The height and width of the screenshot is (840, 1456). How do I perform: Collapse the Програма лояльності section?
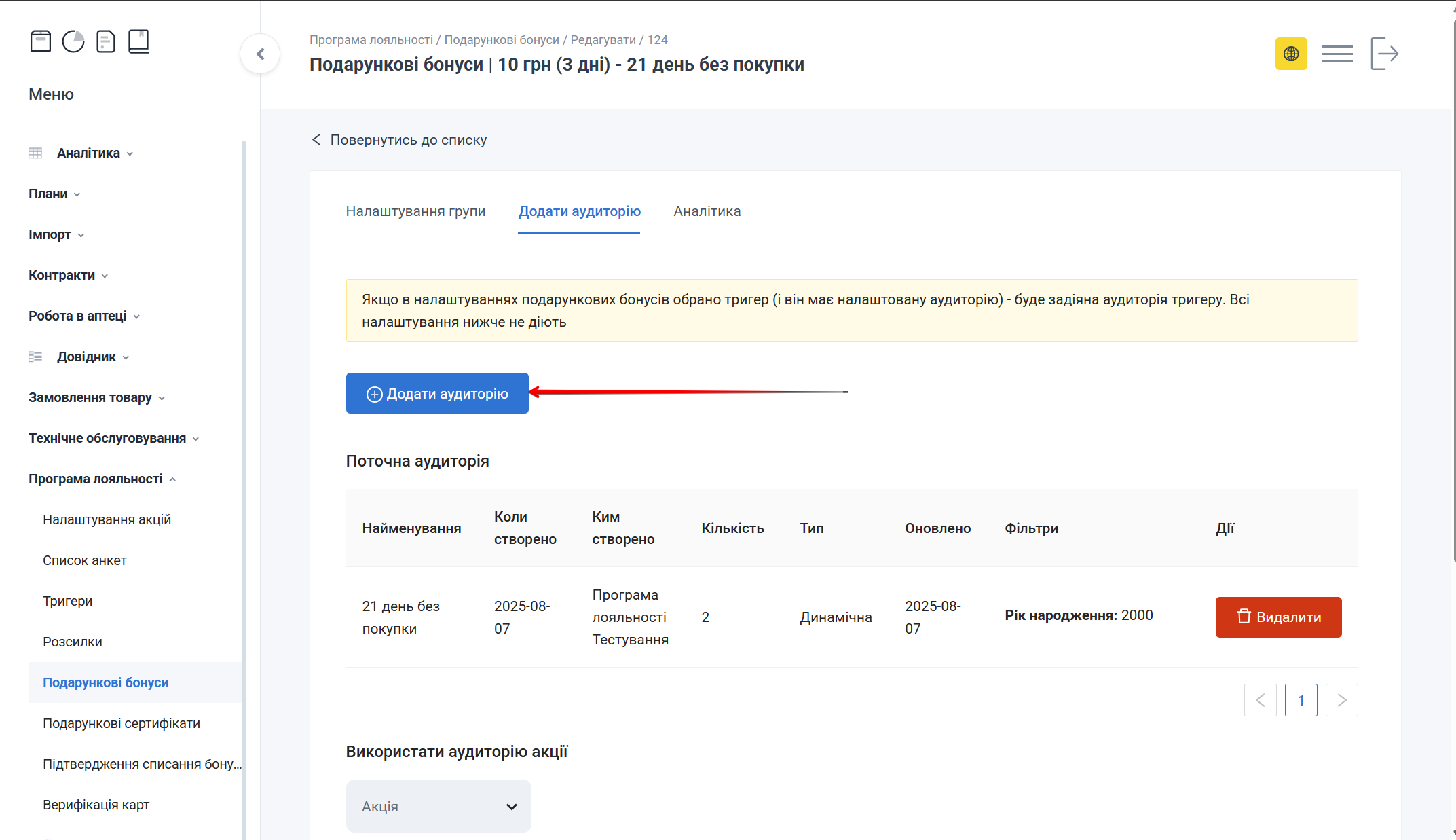coord(96,479)
